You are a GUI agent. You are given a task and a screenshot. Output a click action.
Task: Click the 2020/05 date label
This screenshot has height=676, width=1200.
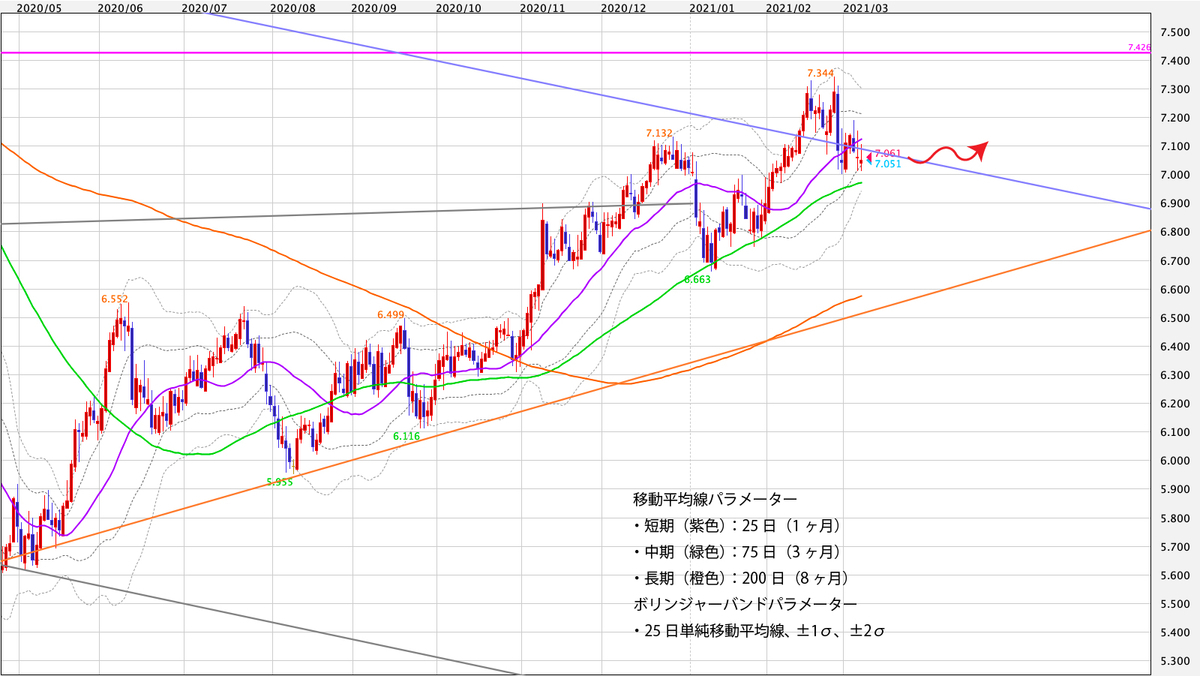coord(39,6)
